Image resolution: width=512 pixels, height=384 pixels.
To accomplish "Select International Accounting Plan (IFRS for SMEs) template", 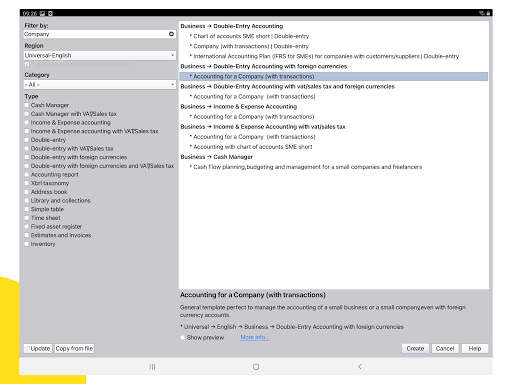I will 326,56.
